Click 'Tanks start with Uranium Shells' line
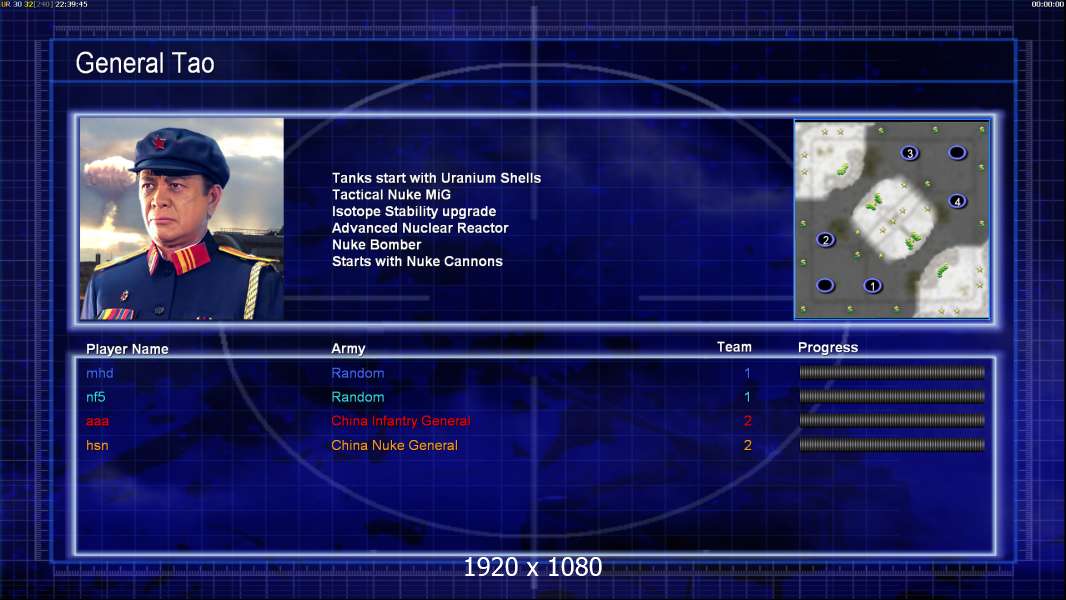The width and height of the screenshot is (1066, 600). [x=436, y=178]
